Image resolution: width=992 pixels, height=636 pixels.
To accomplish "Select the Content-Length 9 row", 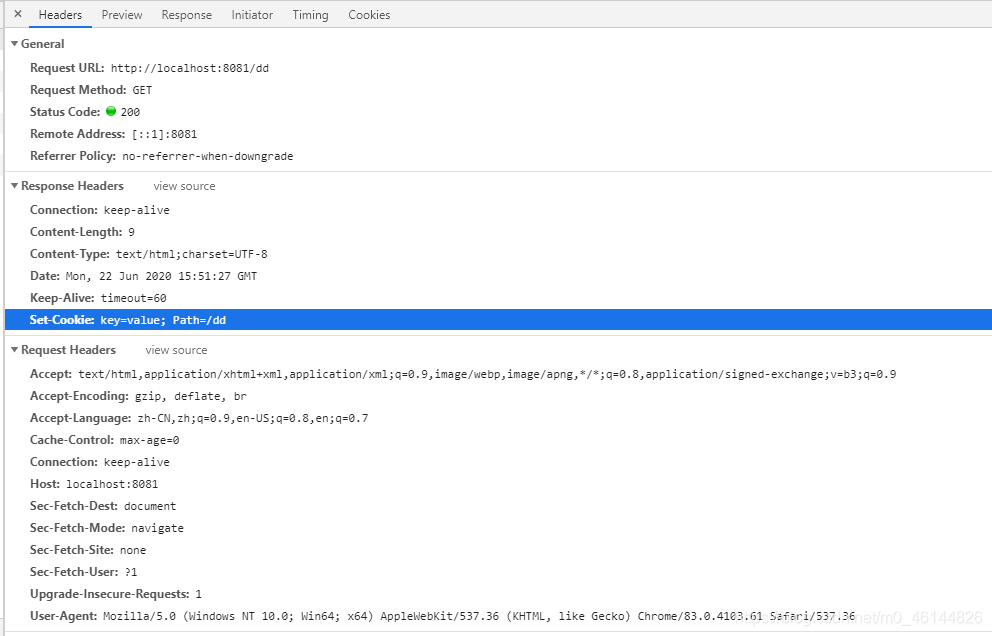I will (498, 232).
